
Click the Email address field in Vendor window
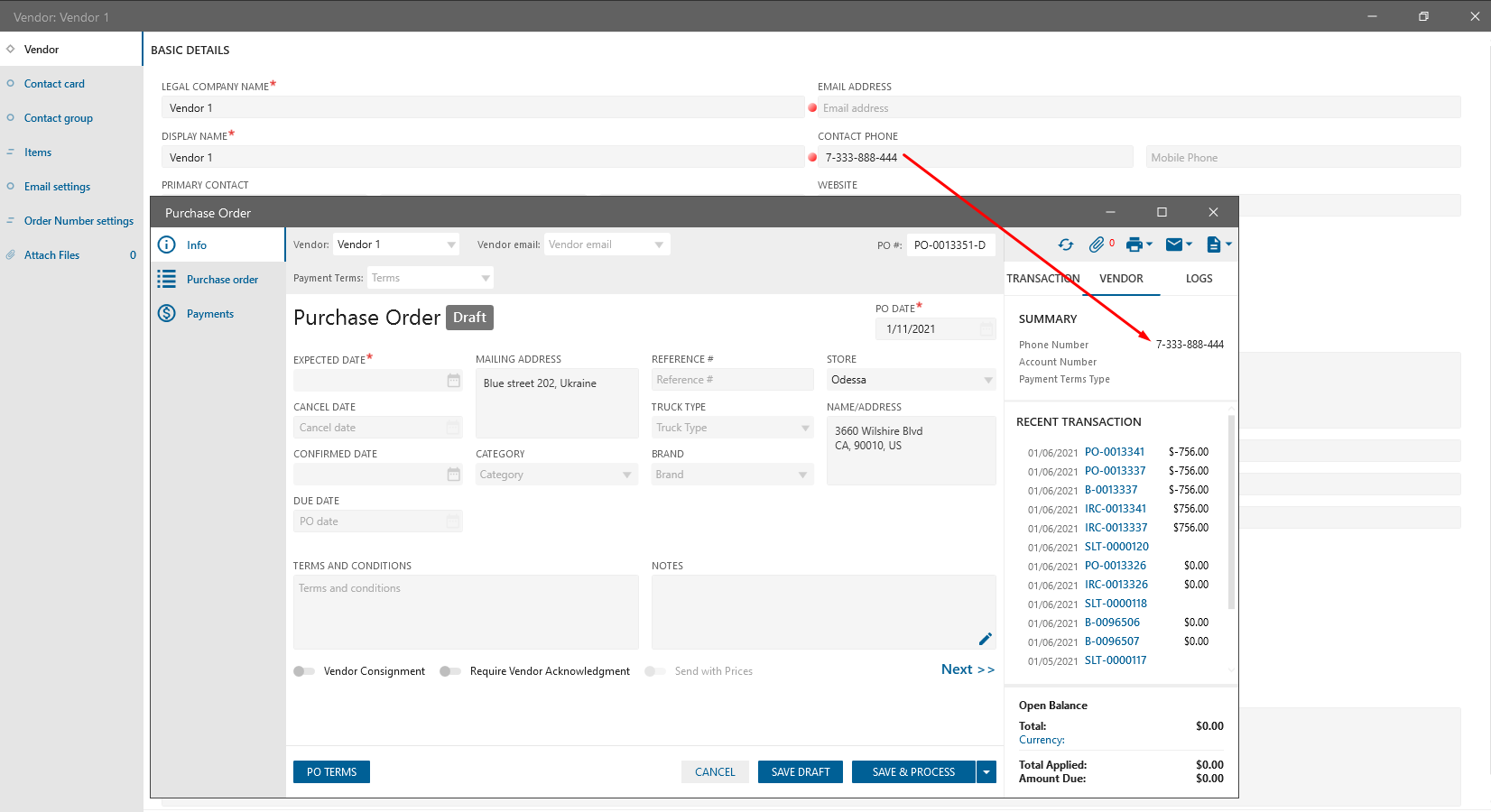click(x=1139, y=108)
